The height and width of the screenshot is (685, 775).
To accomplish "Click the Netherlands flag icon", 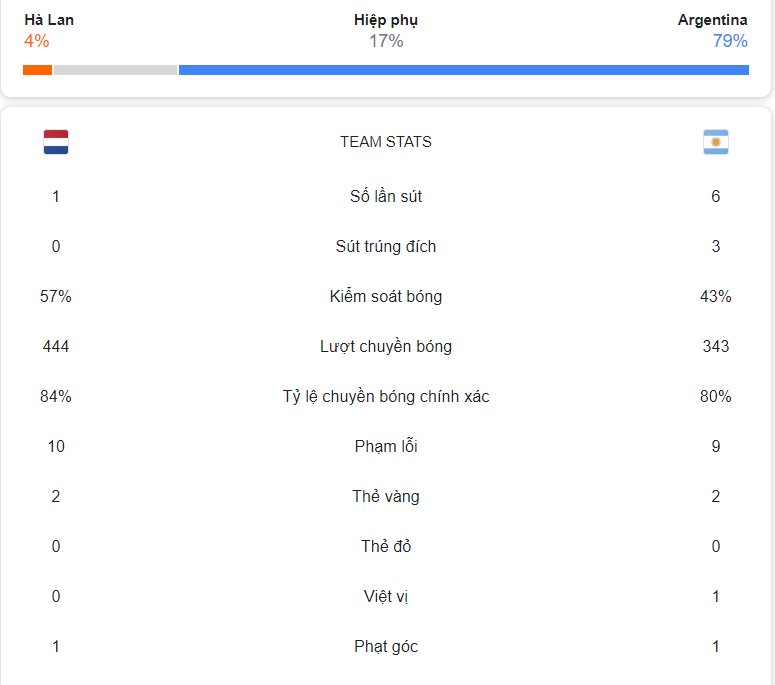I will [56, 142].
